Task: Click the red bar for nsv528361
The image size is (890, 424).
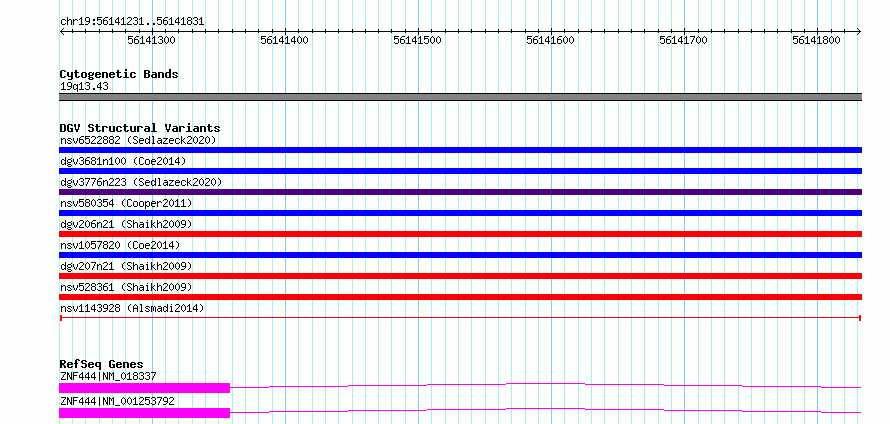Action: (460, 297)
